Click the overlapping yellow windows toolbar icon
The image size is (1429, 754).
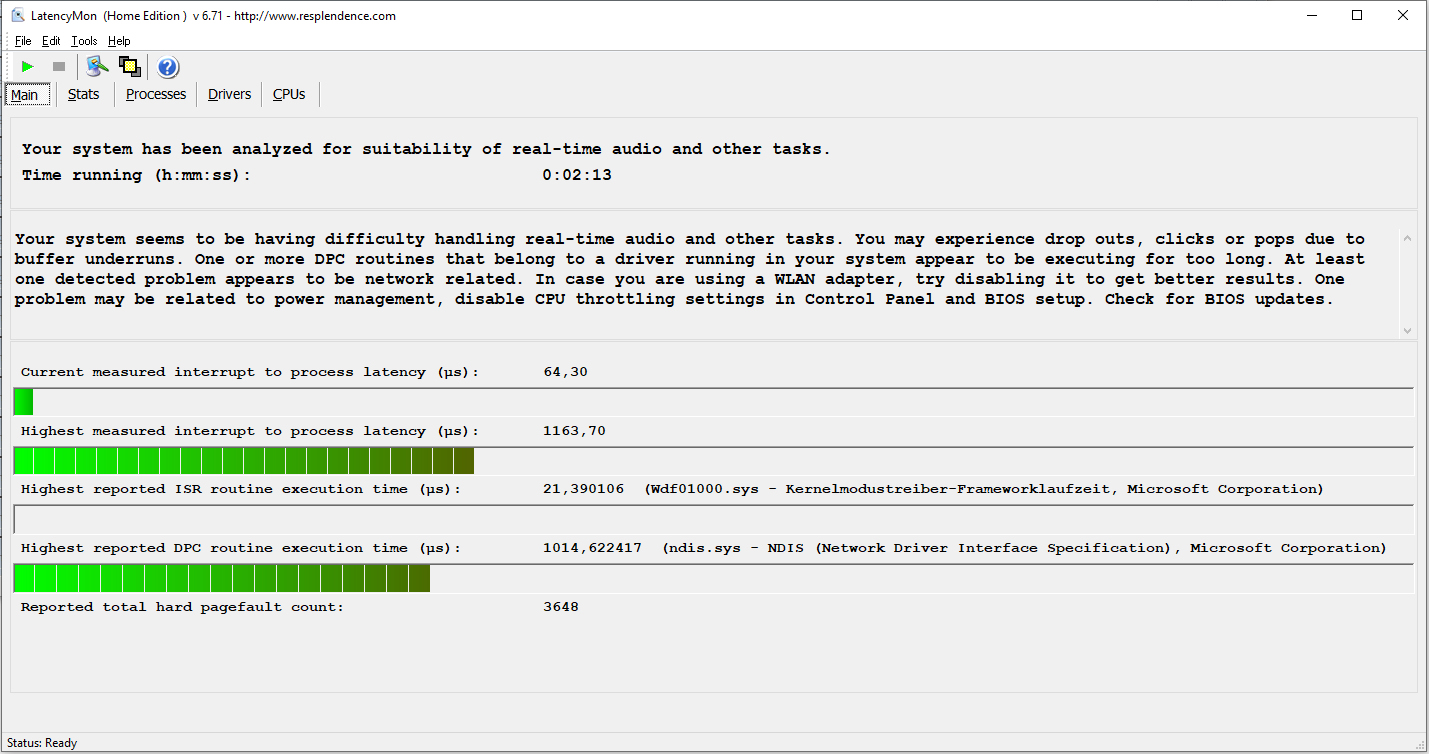point(130,67)
